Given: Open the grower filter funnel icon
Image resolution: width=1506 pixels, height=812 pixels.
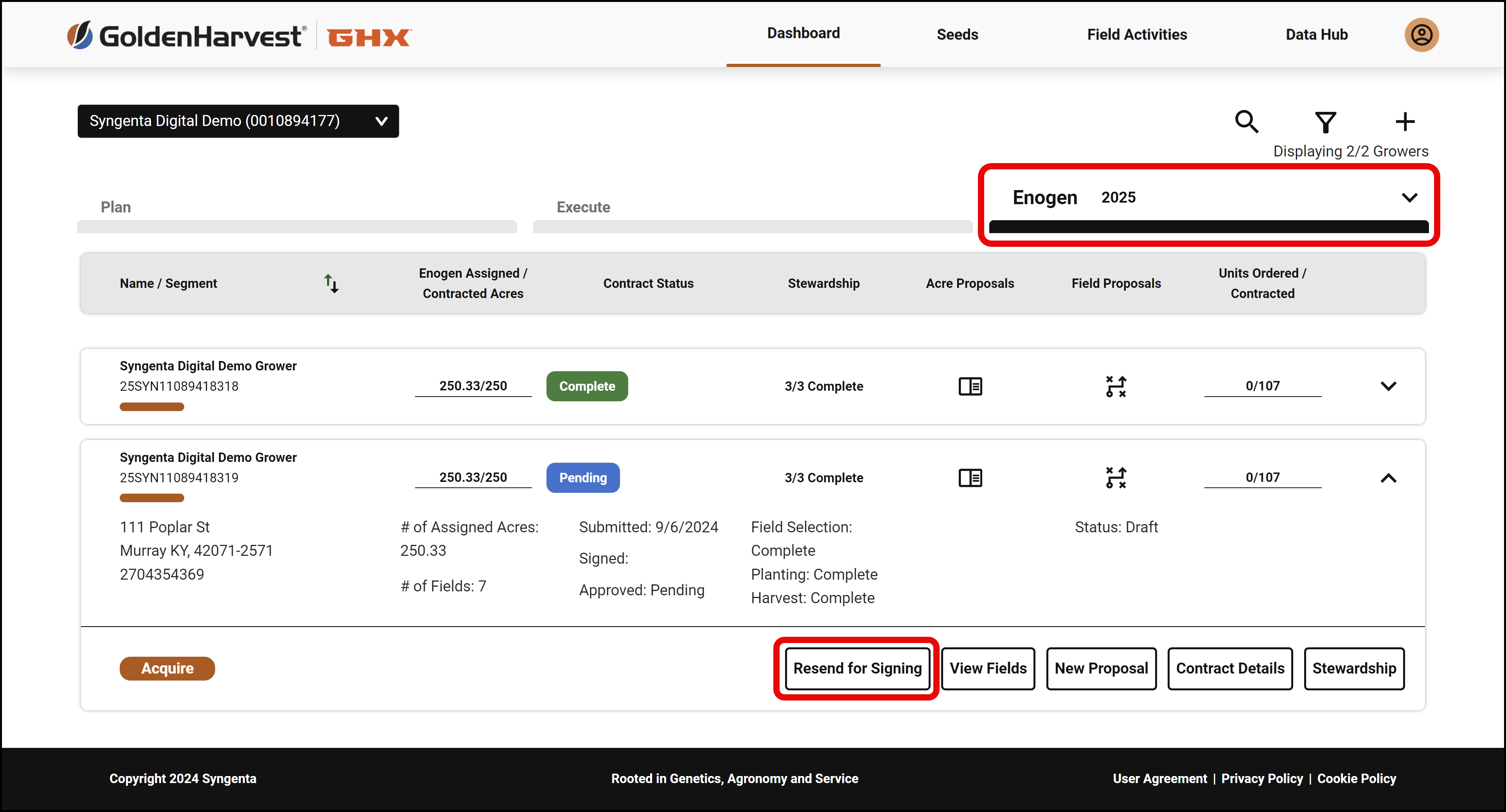Looking at the screenshot, I should 1325,122.
